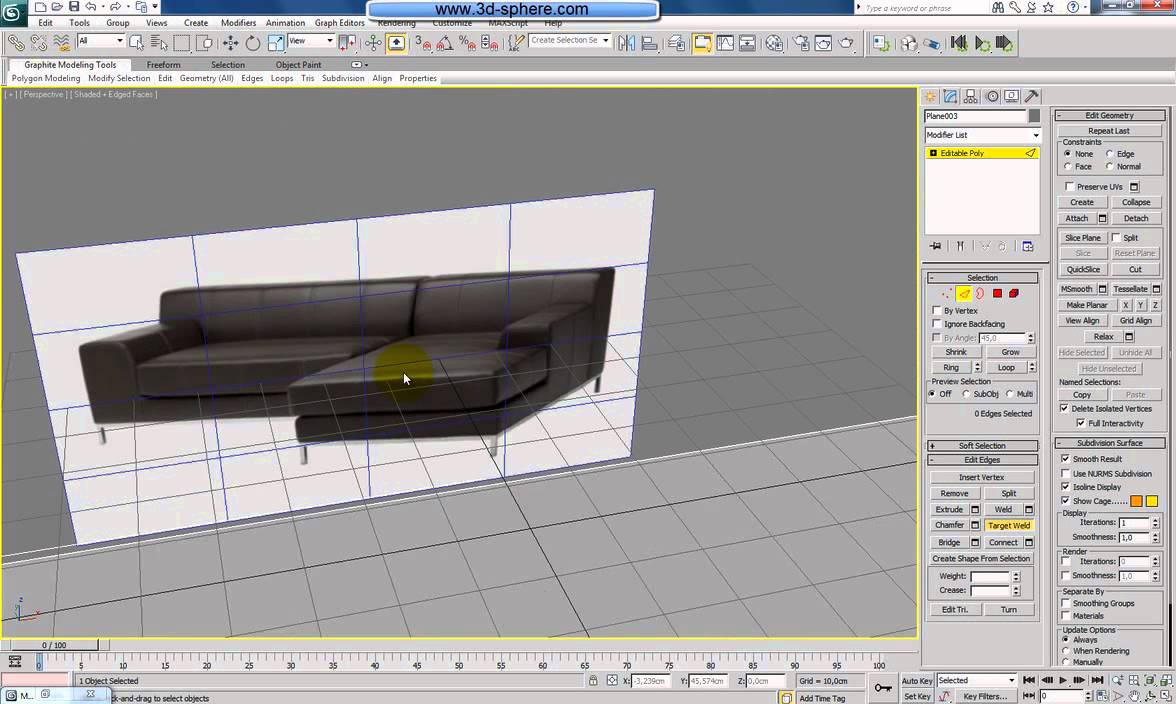Save file using the floppy icon
The width and height of the screenshot is (1176, 704).
tap(74, 7)
